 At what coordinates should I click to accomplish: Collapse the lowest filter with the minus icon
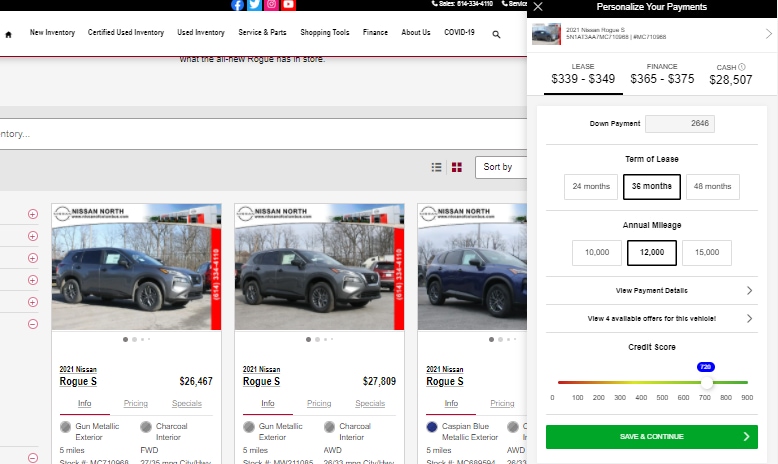33,458
